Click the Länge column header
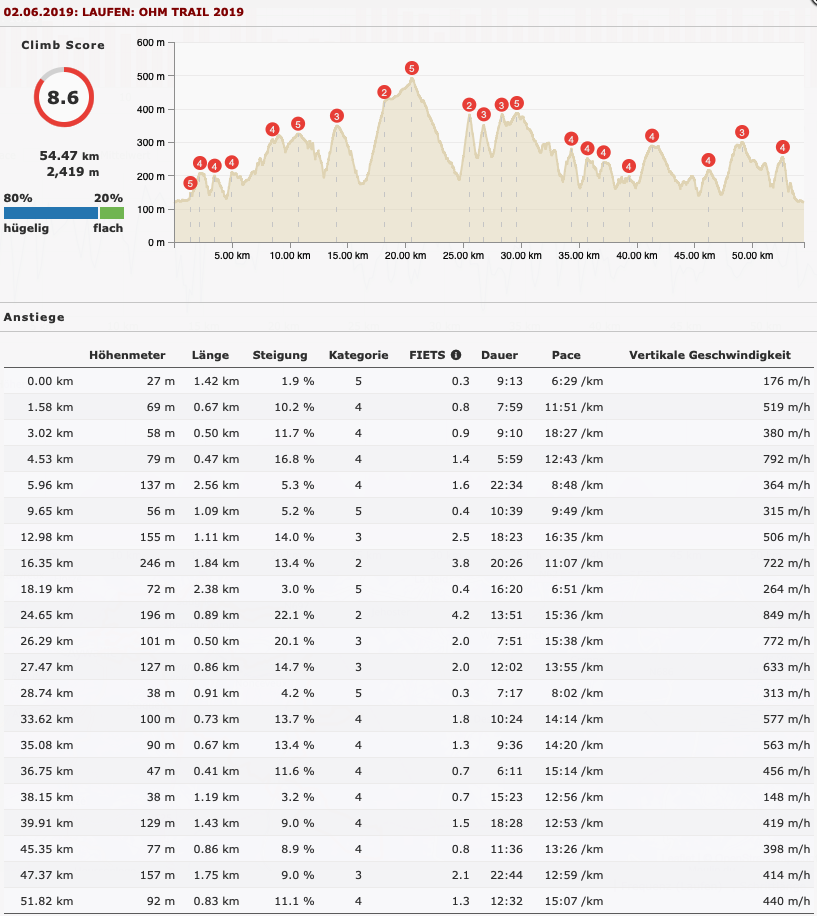Viewport: 817px width, 916px height. coord(210,355)
